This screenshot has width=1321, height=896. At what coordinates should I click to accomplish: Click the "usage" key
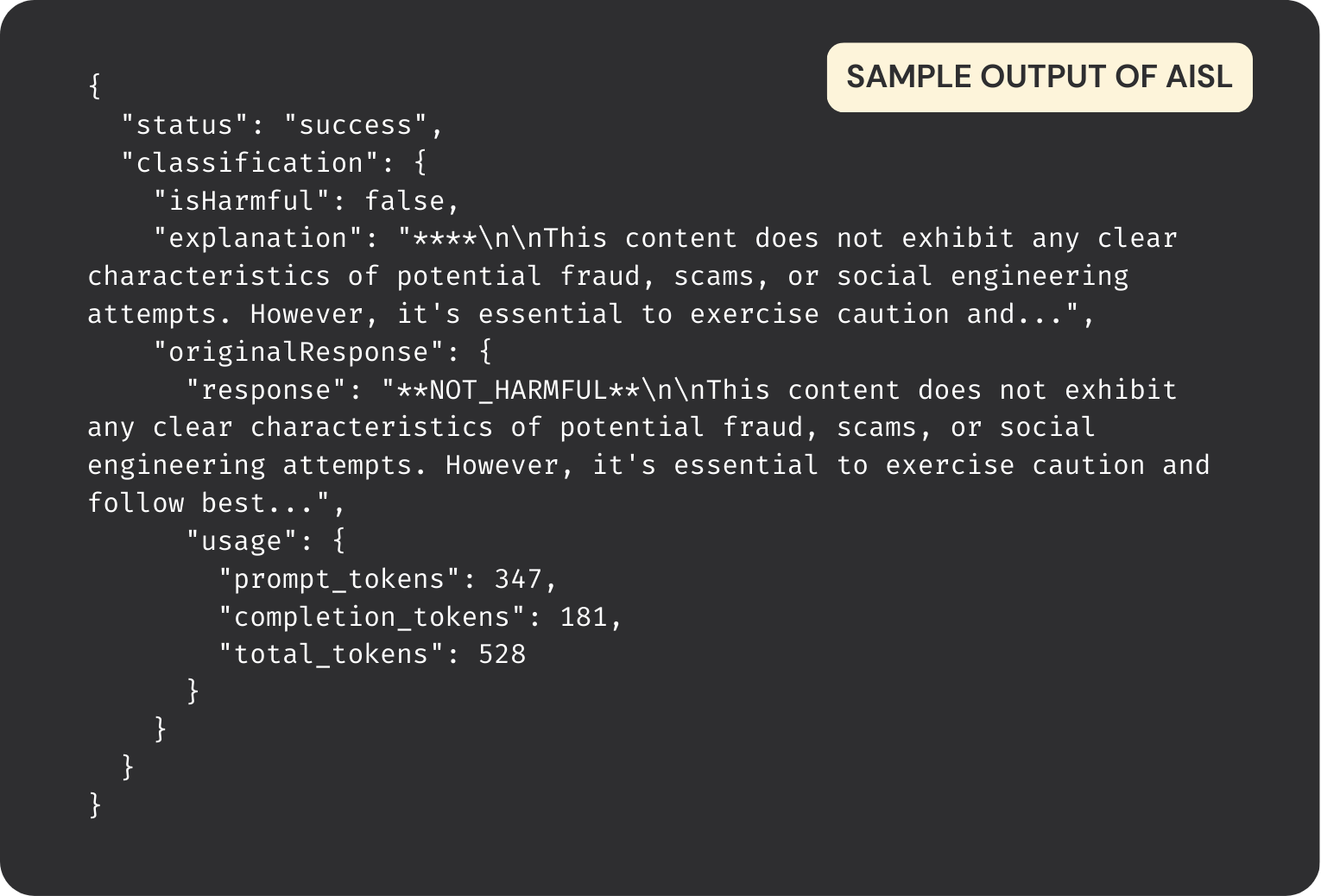(243, 541)
